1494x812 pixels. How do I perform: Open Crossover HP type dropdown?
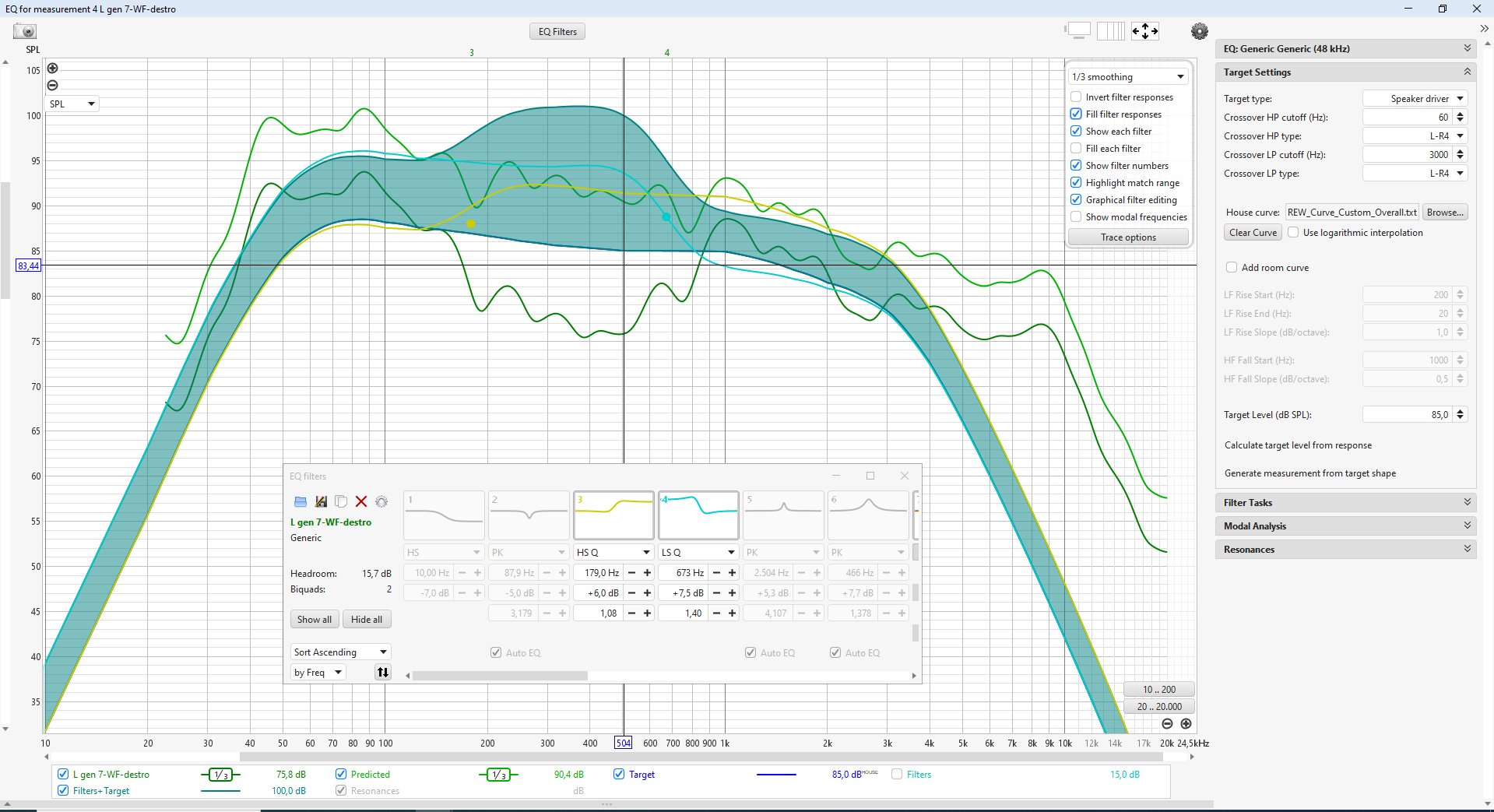click(x=1415, y=135)
